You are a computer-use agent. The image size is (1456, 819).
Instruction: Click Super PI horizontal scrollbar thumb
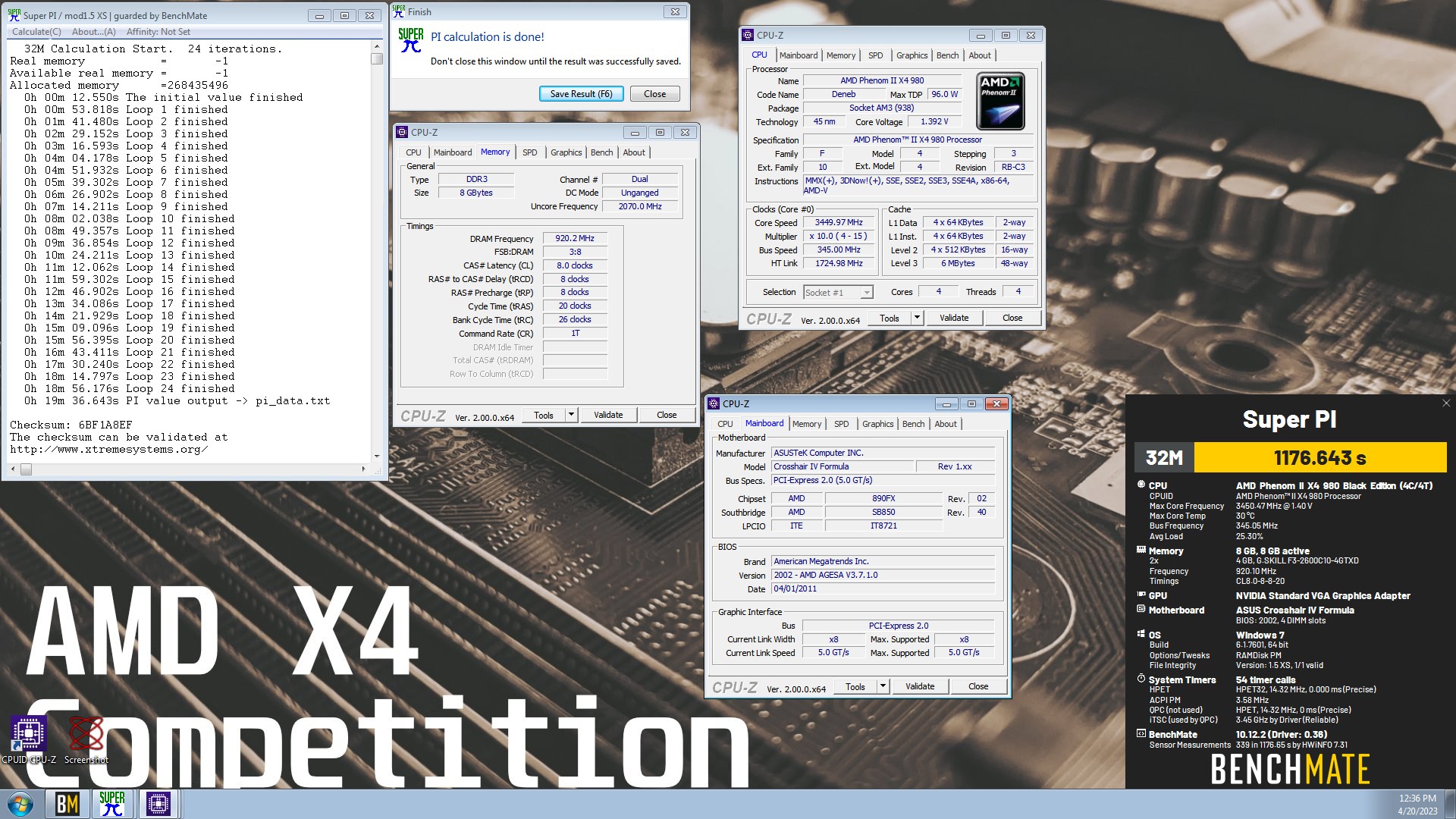tap(26, 469)
